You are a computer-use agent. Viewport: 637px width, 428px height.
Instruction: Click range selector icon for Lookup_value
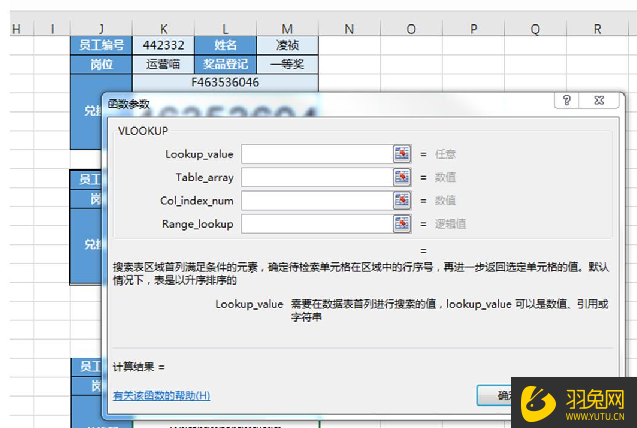402,154
